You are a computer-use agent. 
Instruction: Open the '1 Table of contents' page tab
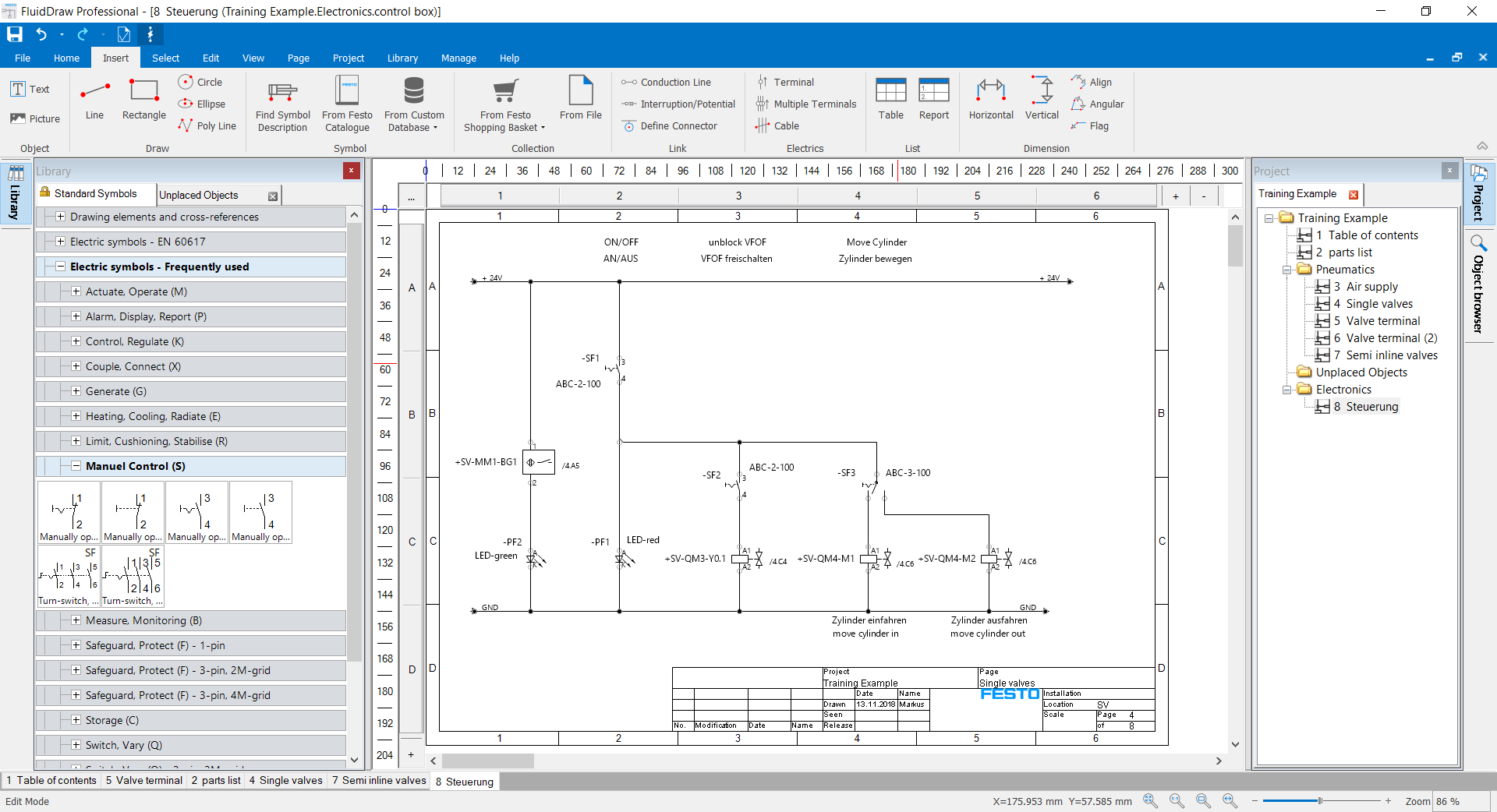click(x=51, y=780)
